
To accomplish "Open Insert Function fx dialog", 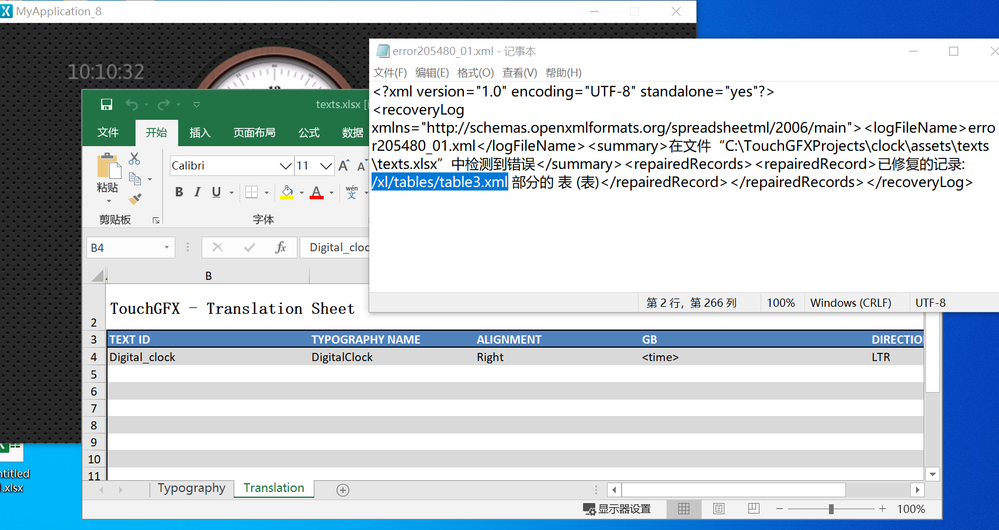I will pyautogui.click(x=280, y=247).
